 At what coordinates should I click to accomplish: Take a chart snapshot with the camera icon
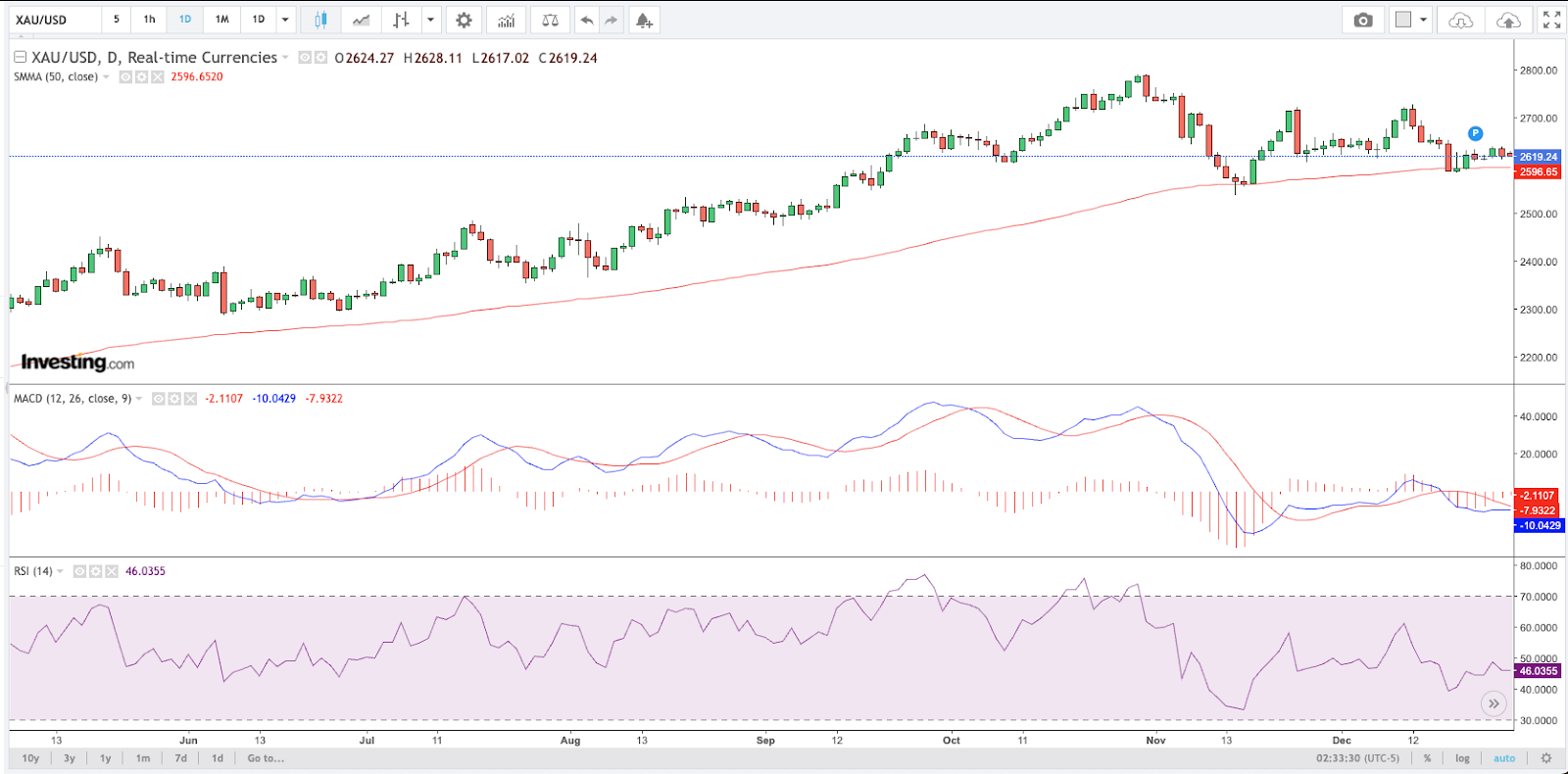pos(1362,20)
